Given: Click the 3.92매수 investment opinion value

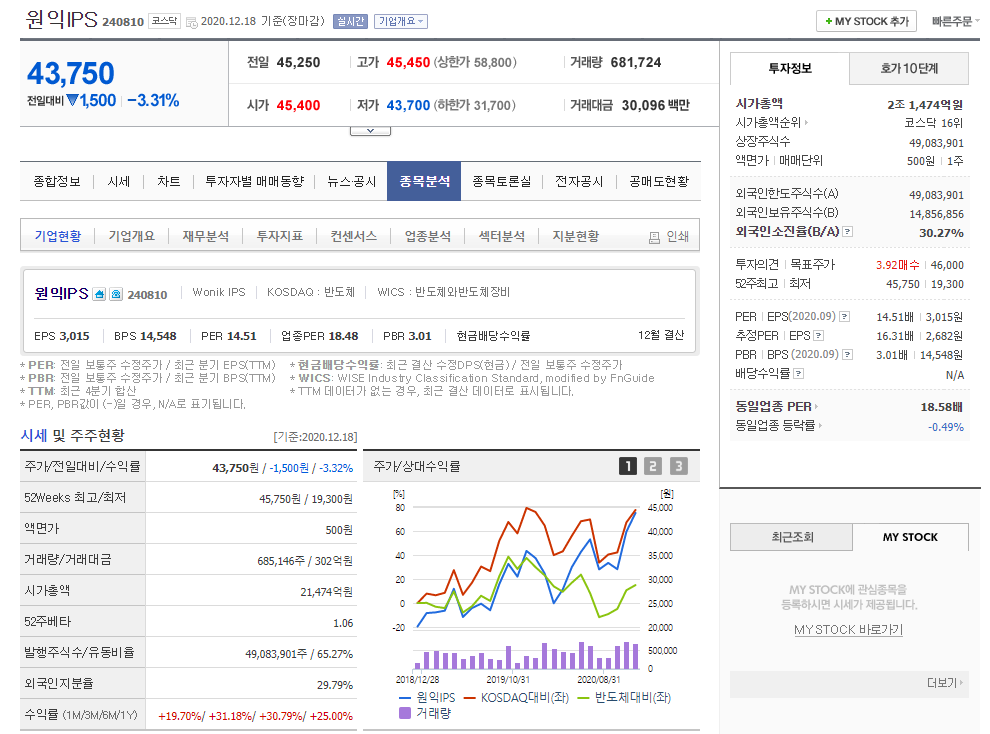Looking at the screenshot, I should tap(897, 265).
